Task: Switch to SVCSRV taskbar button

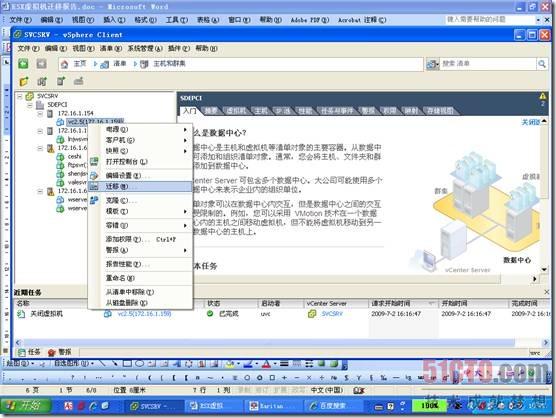Action: (x=154, y=406)
